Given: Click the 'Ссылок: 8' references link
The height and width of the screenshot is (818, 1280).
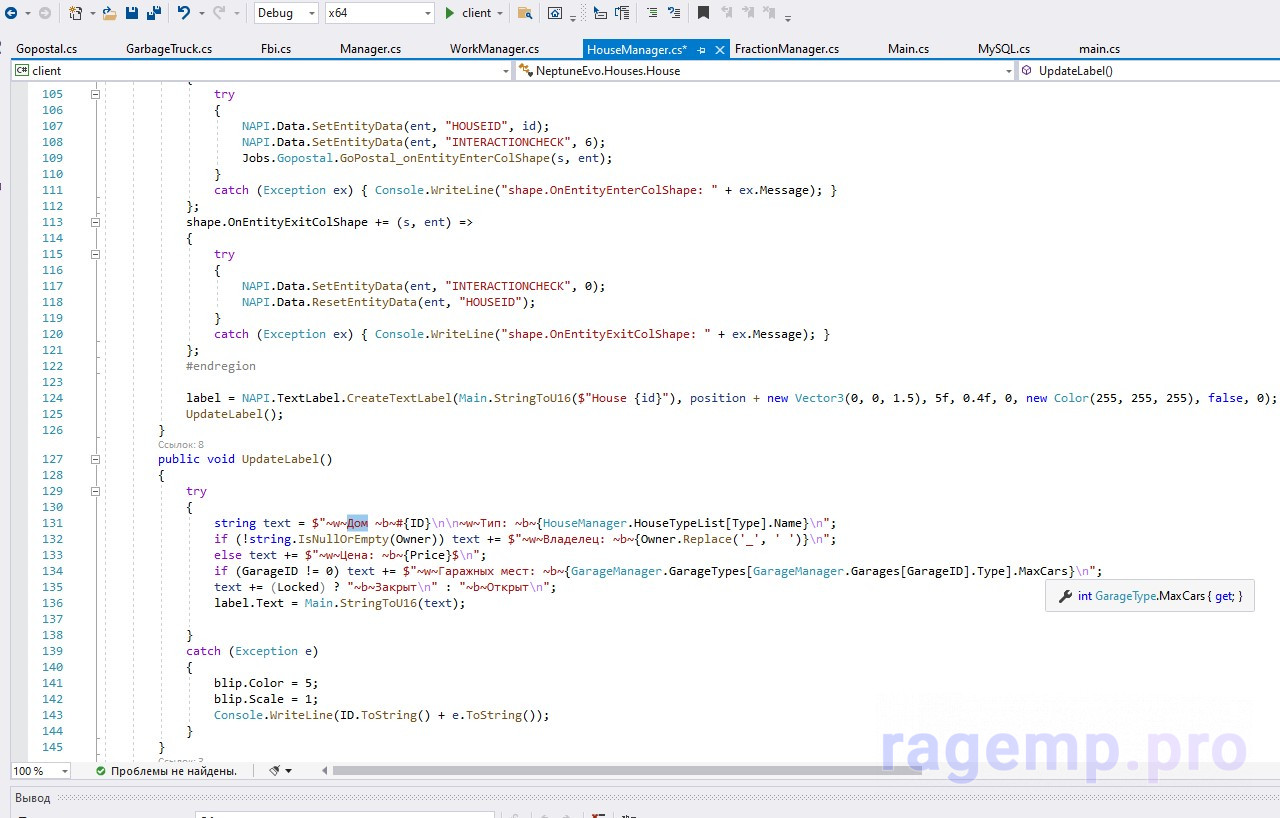Looking at the screenshot, I should 181,444.
